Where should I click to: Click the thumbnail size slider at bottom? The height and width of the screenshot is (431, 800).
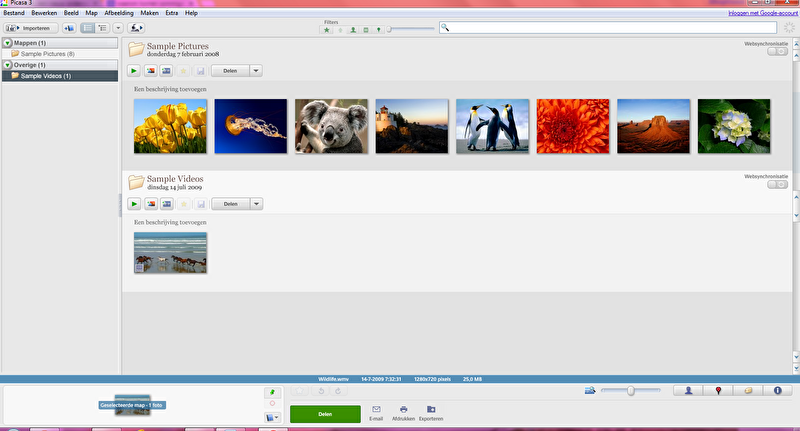630,390
